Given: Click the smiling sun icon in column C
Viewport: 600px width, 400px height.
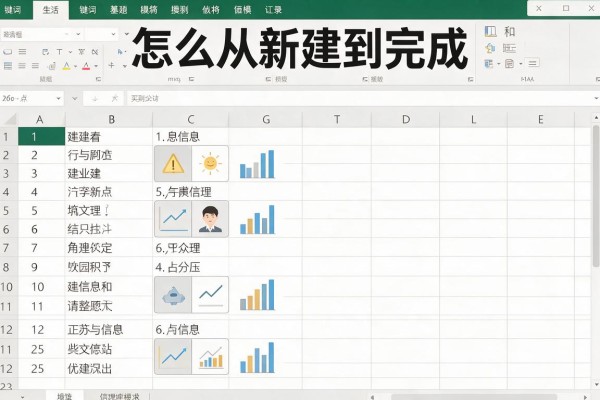Looking at the screenshot, I should (210, 164).
